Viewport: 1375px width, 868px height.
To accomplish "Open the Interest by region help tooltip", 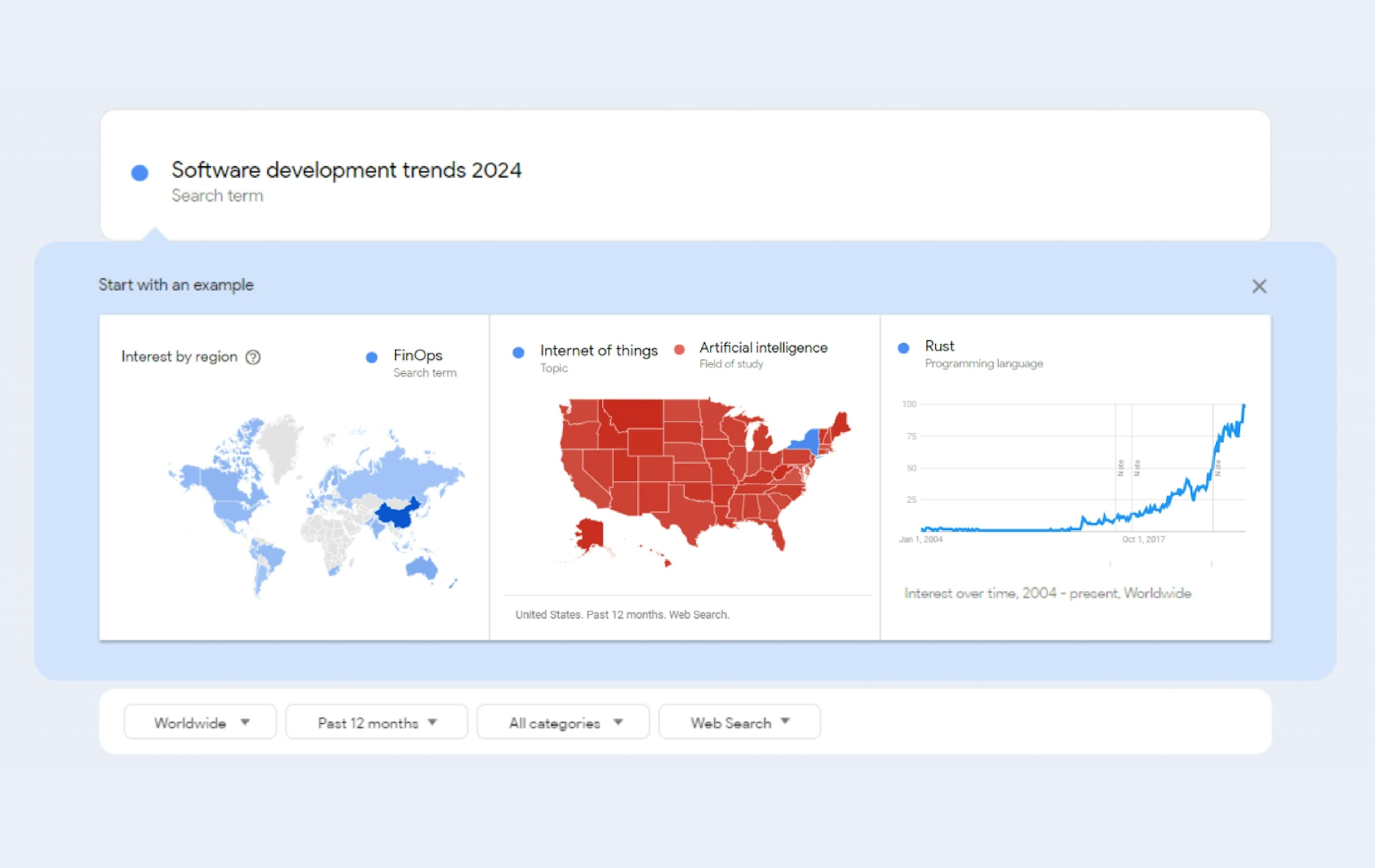I will pyautogui.click(x=253, y=357).
